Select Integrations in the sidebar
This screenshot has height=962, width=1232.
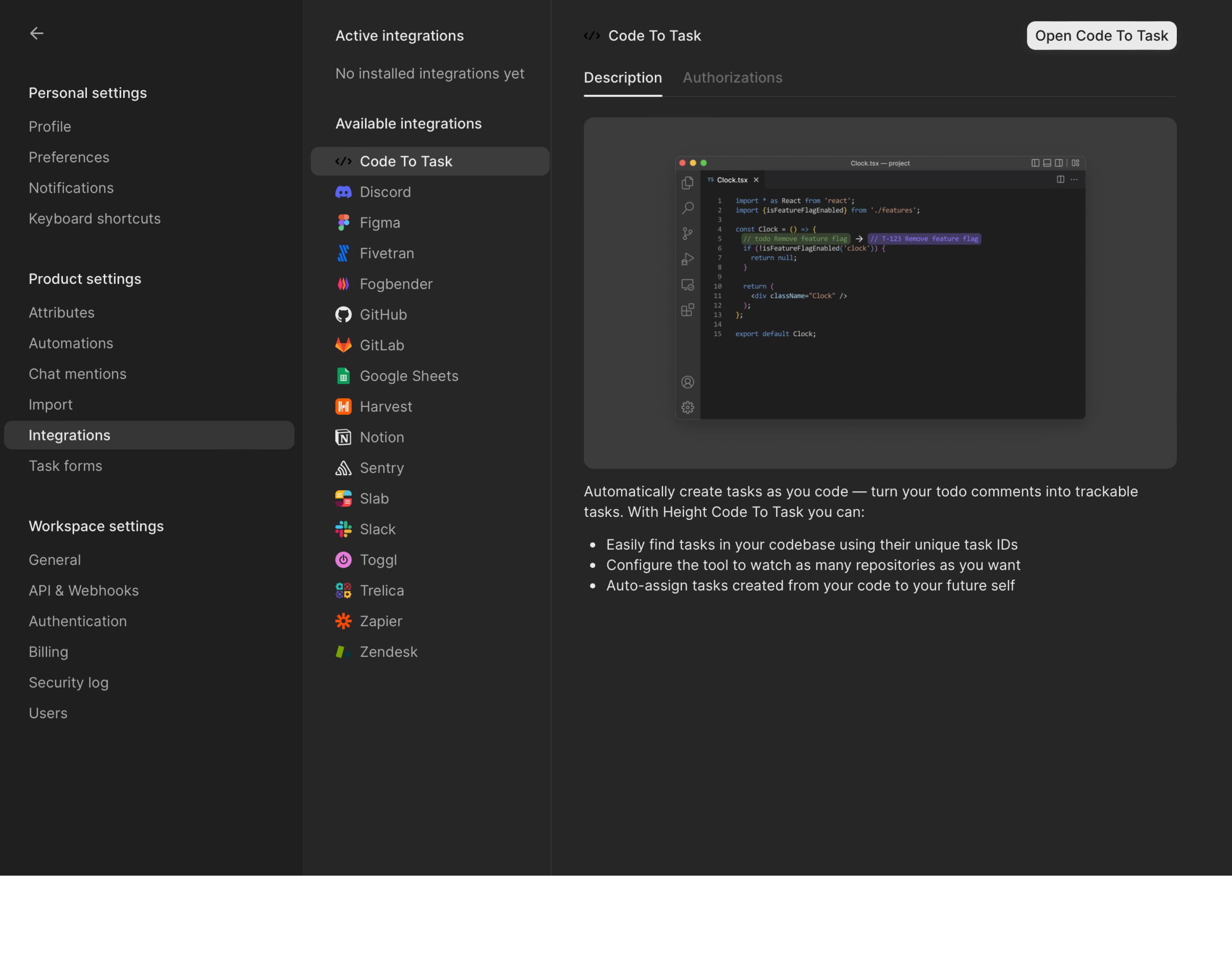[x=149, y=435]
